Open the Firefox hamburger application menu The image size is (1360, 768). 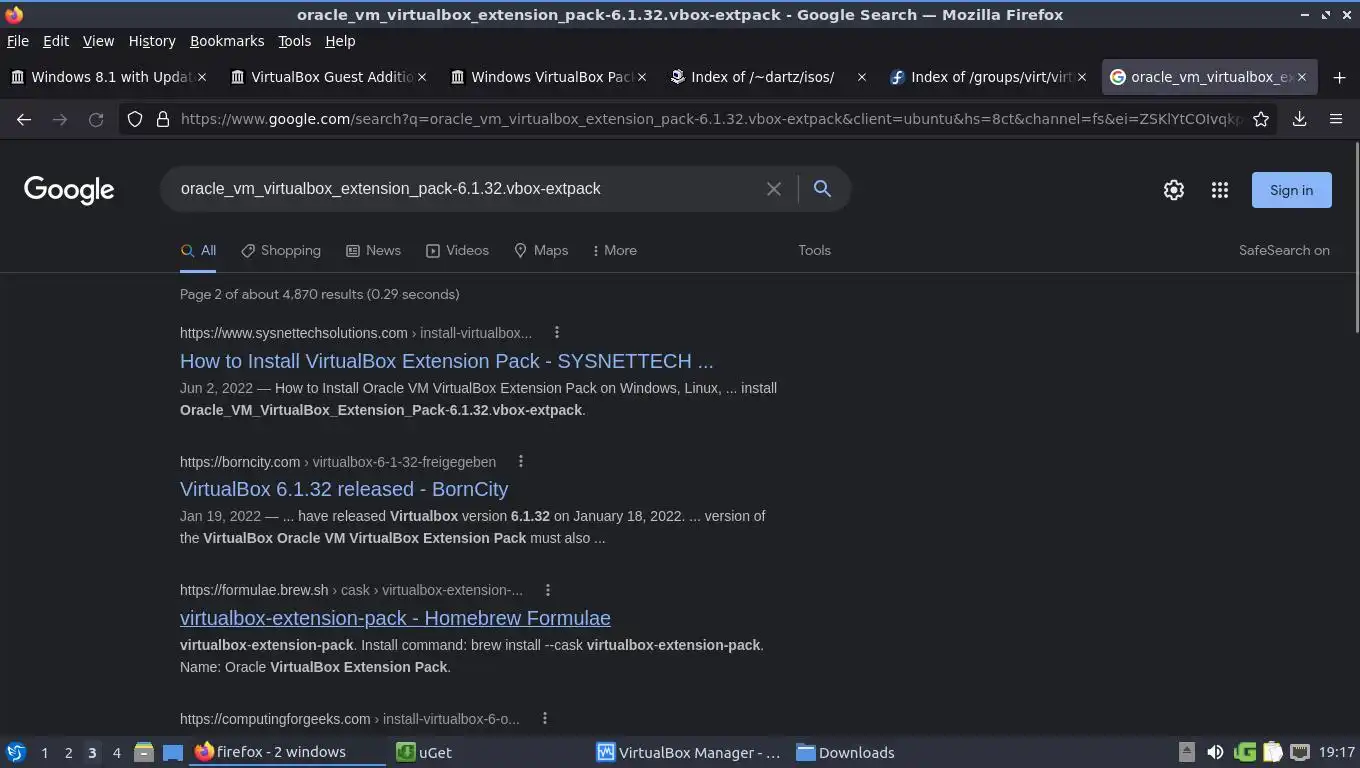(x=1336, y=119)
